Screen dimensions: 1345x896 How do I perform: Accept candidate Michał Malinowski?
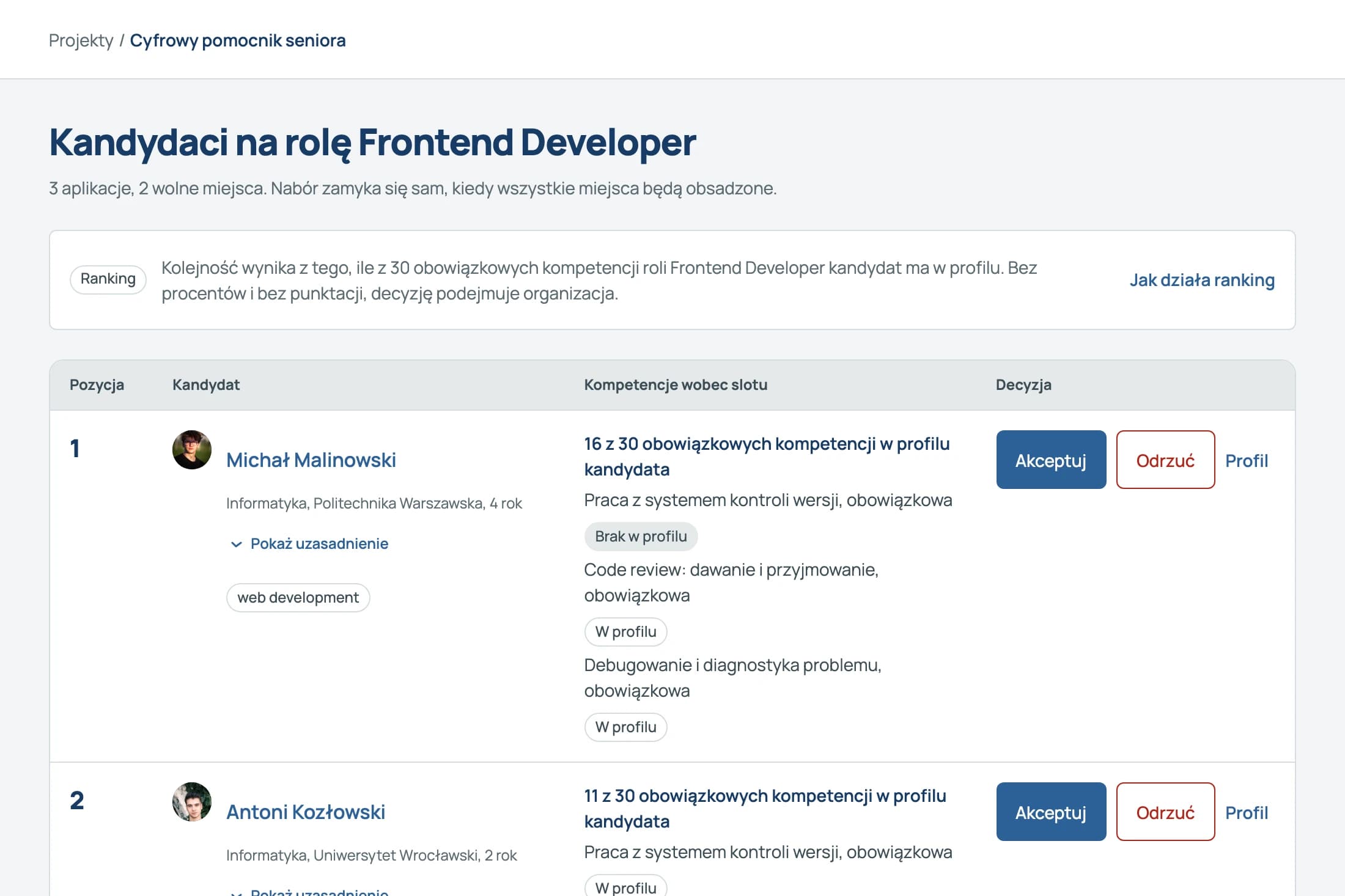click(x=1051, y=460)
